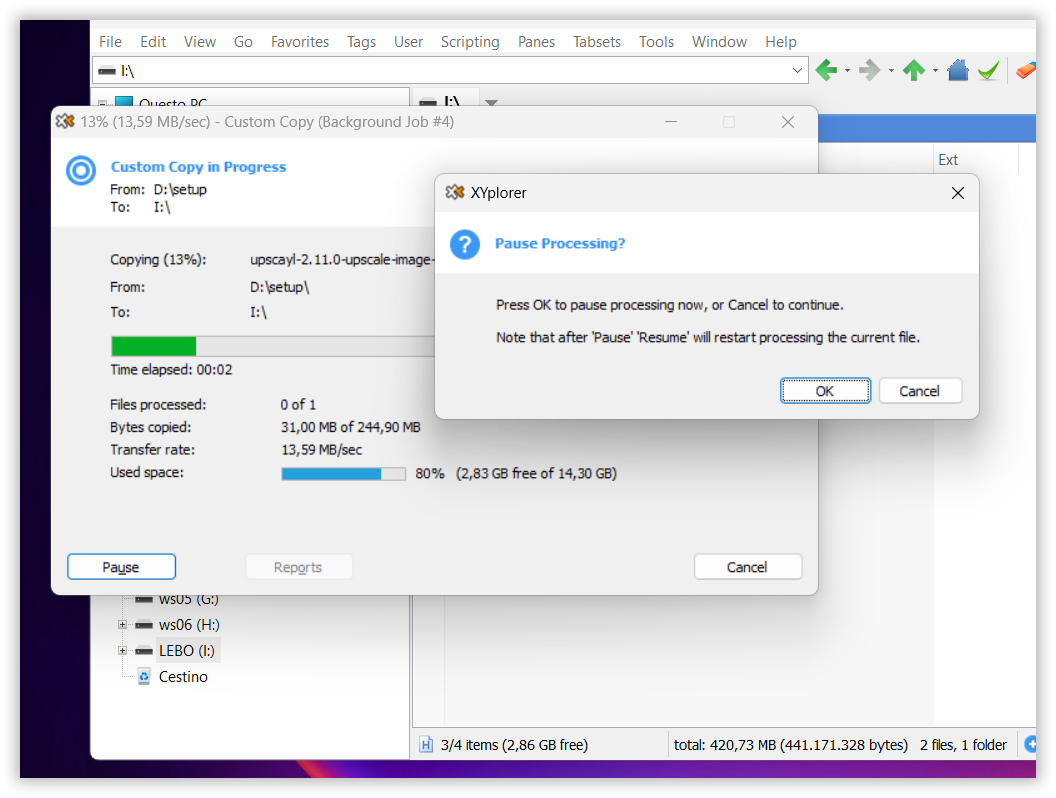Viewport: 1056px width, 798px height.
Task: Click the Pause button in copy window
Action: tap(121, 567)
